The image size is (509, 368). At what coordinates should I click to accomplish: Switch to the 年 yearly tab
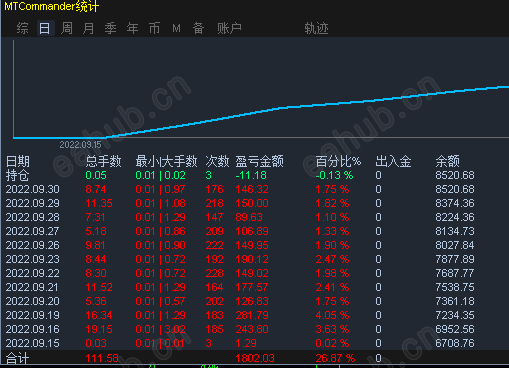[x=132, y=28]
